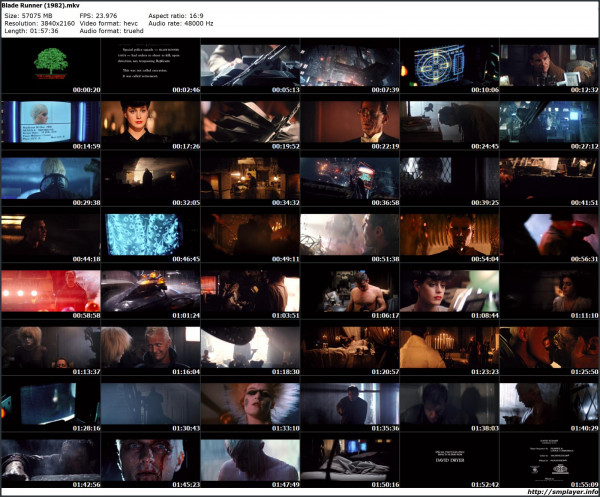The width and height of the screenshot is (600, 497).
Task: Click the thumbnail at 01:03:51
Action: [250, 291]
